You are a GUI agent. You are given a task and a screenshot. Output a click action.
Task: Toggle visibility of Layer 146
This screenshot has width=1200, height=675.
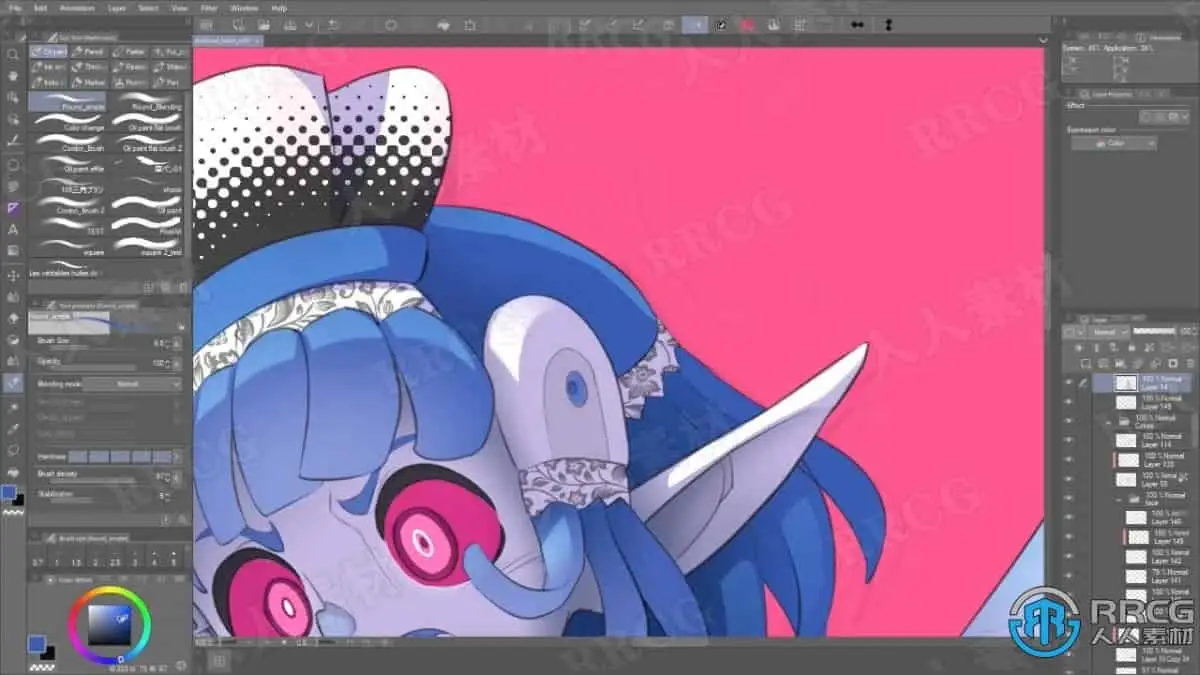click(1068, 517)
